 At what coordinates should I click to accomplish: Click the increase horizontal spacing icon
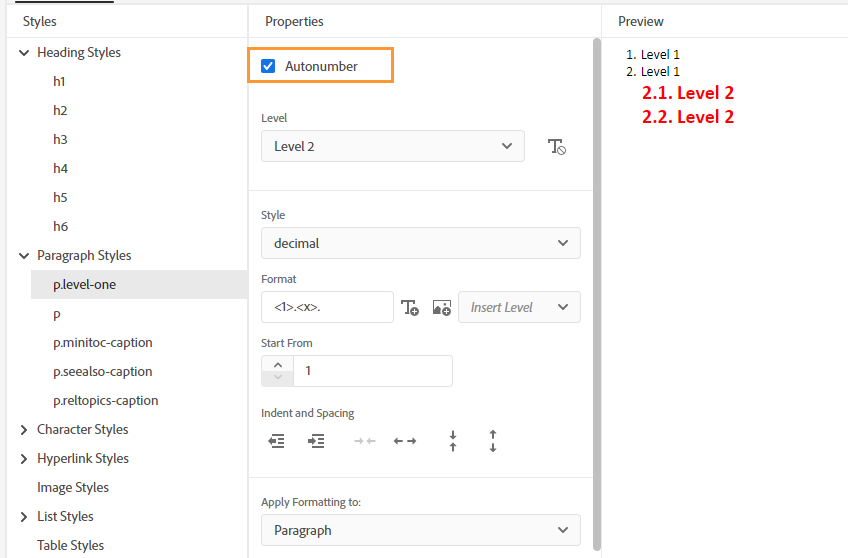pos(405,441)
